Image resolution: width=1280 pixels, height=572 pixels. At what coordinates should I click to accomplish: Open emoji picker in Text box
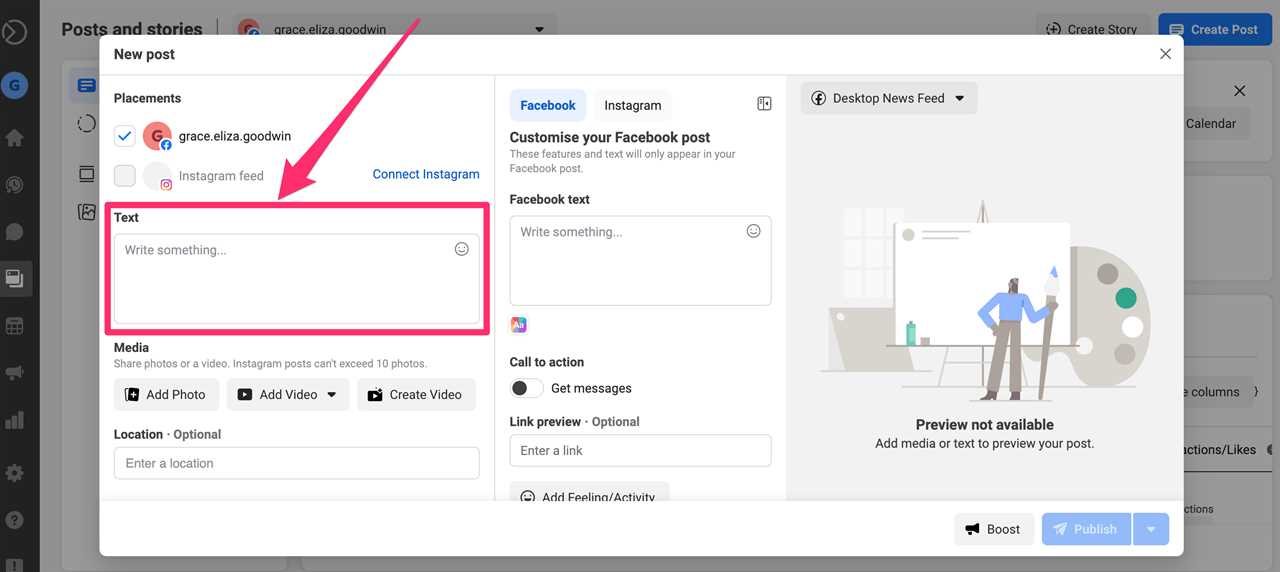click(462, 249)
